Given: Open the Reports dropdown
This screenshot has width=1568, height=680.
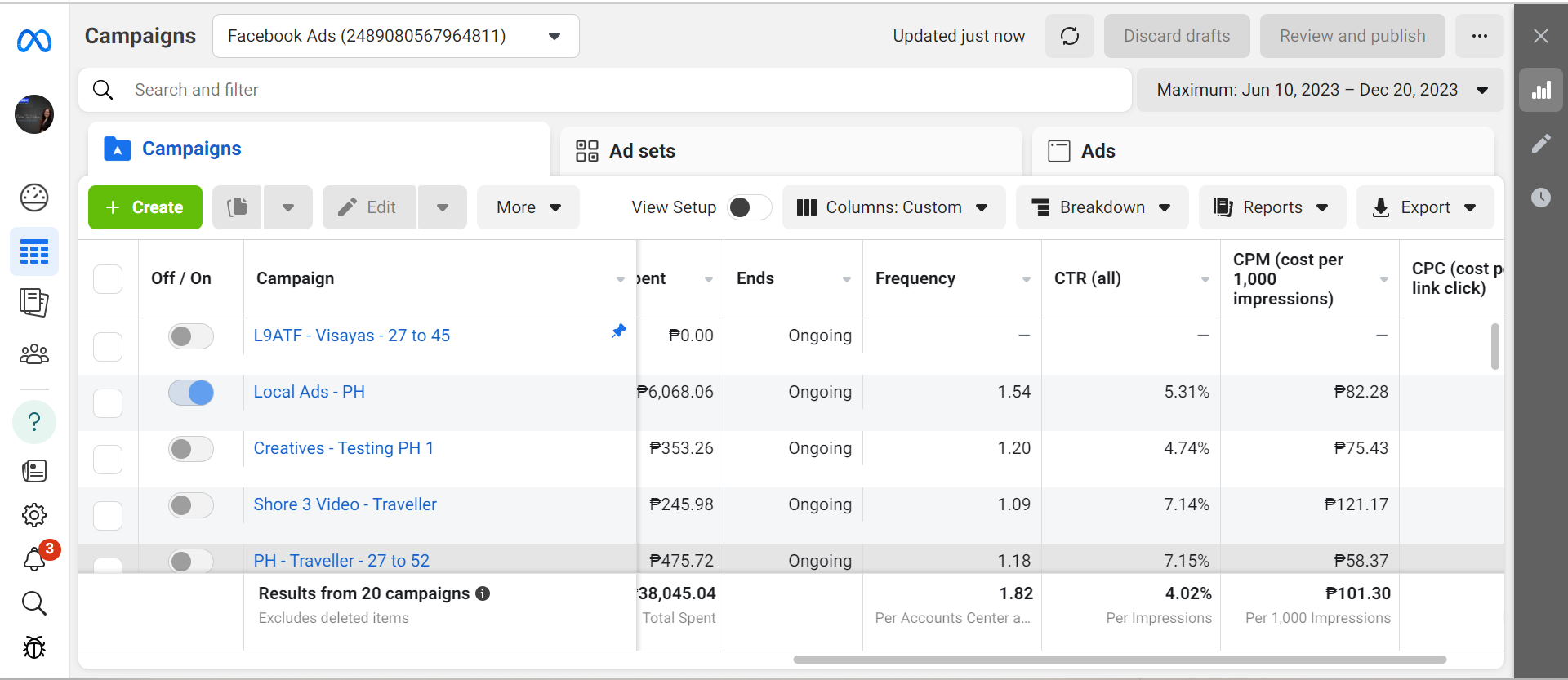Looking at the screenshot, I should pyautogui.click(x=1272, y=207).
